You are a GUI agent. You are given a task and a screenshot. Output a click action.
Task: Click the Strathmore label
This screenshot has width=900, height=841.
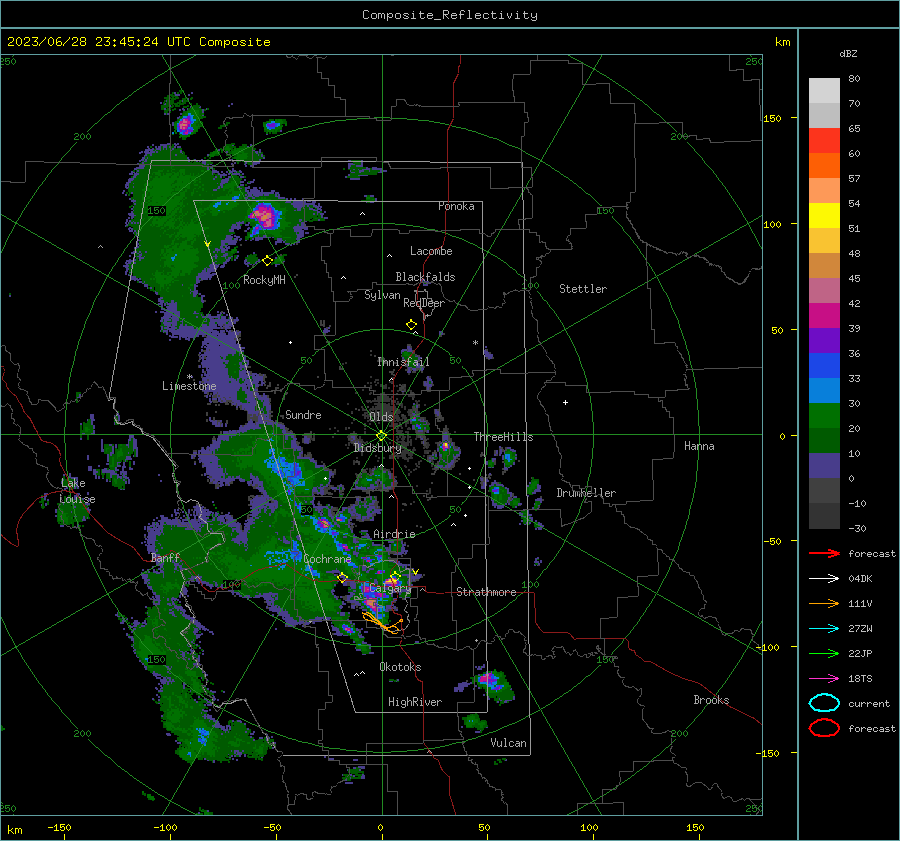coord(486,592)
